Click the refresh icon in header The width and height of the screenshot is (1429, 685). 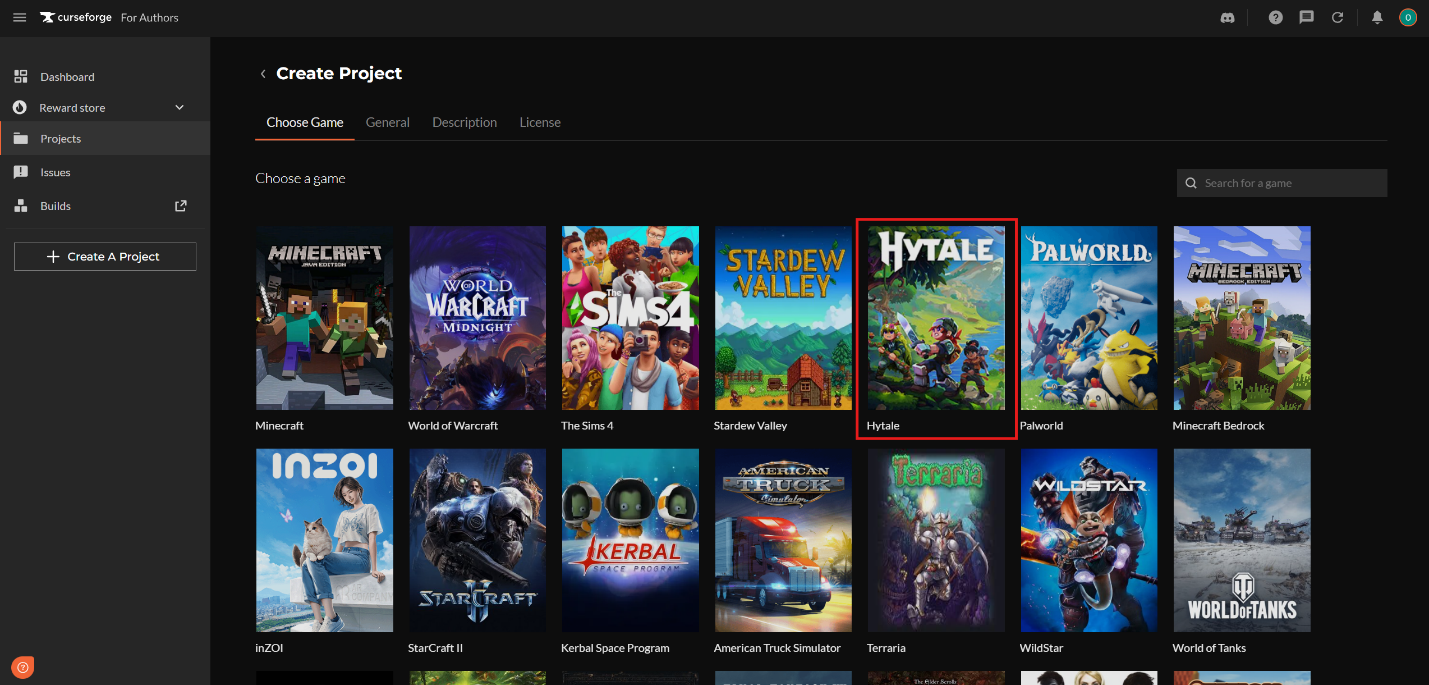point(1337,17)
